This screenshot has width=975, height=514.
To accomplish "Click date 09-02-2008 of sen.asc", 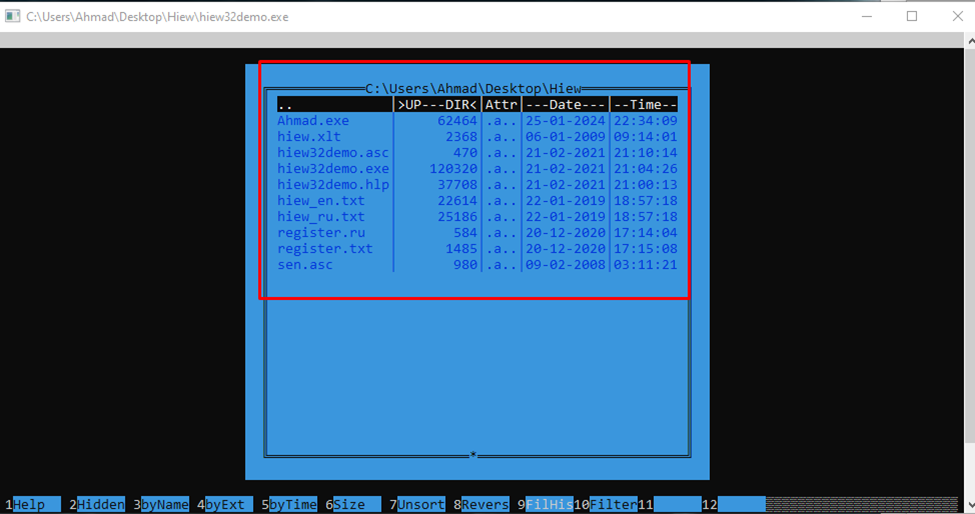I will point(565,265).
